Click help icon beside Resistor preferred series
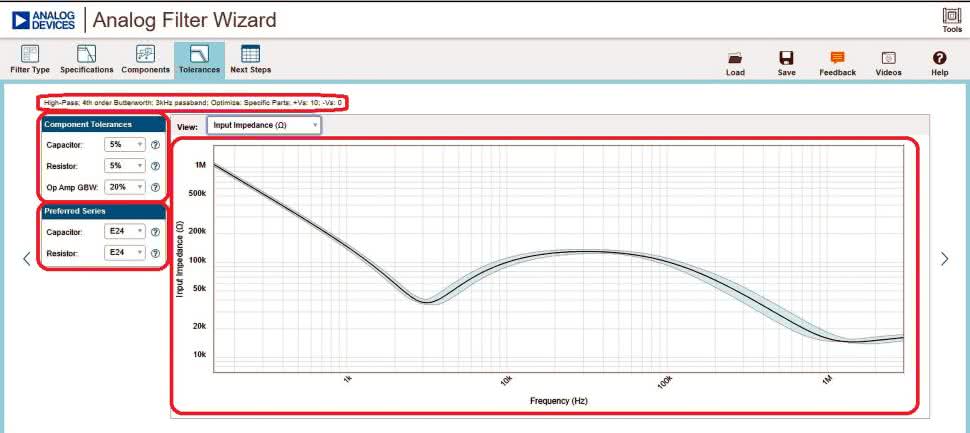 [x=155, y=253]
